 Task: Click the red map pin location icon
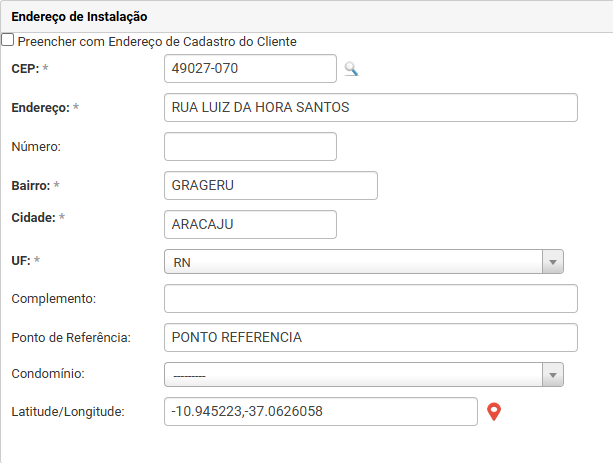point(493,412)
